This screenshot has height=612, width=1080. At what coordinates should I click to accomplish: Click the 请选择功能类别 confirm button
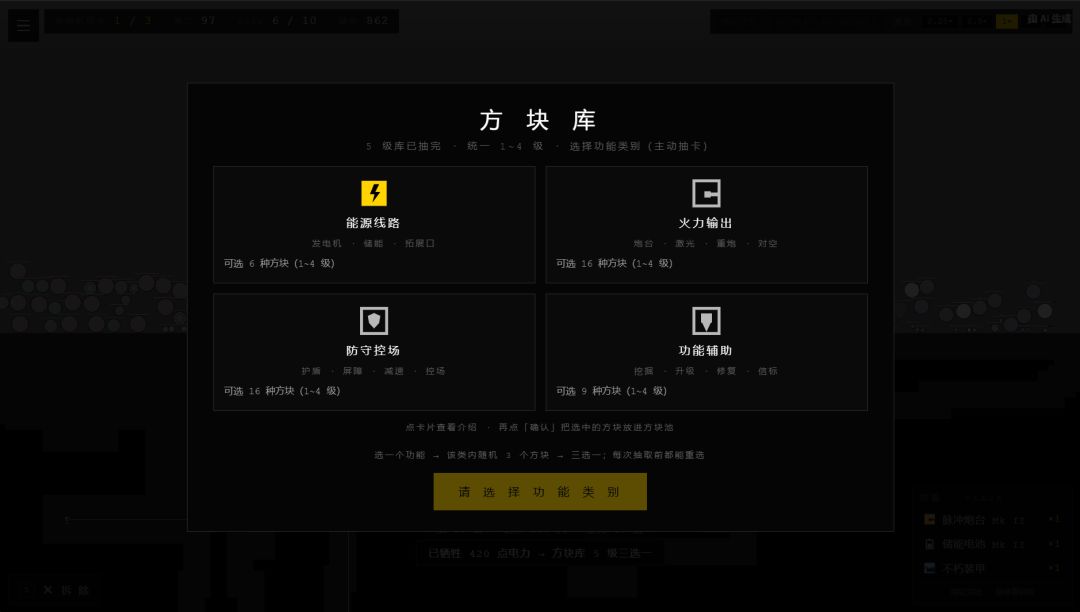[540, 492]
